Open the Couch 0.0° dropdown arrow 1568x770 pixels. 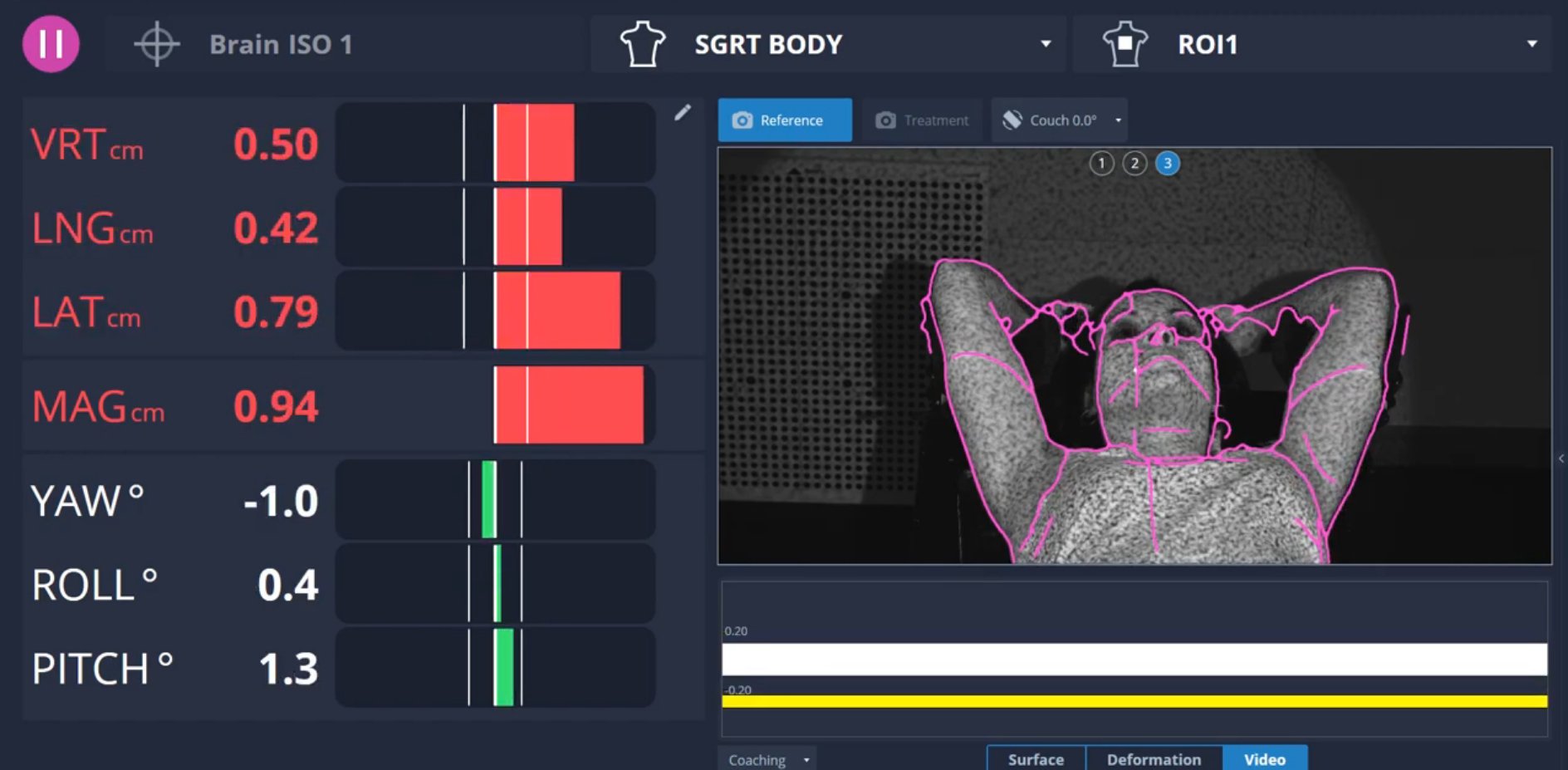click(x=1118, y=120)
